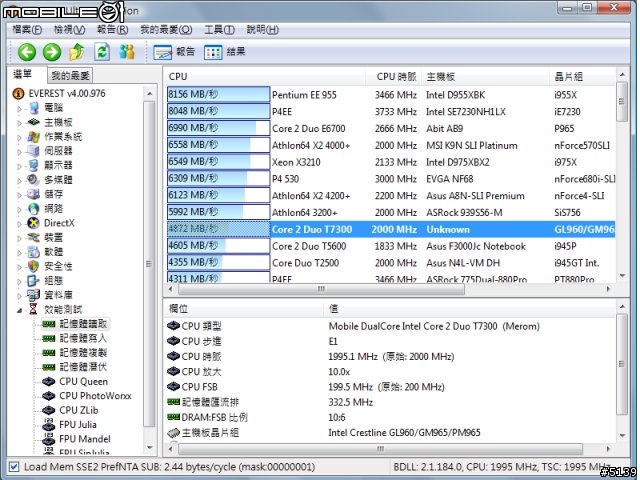Click the 記憶體寫入 memory icon
The image size is (640, 480).
coord(49,338)
